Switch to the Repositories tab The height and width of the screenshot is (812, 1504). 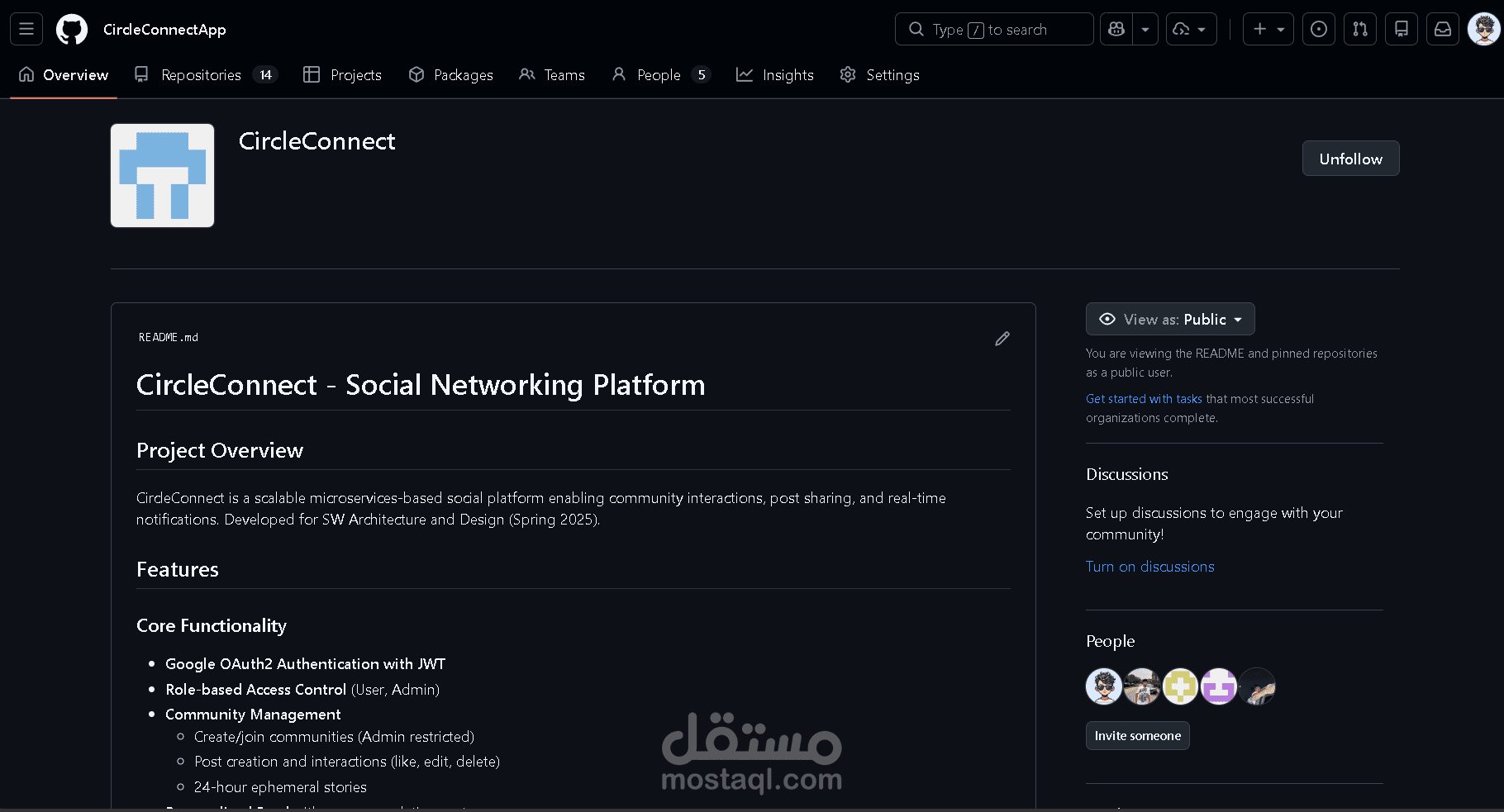[x=206, y=75]
